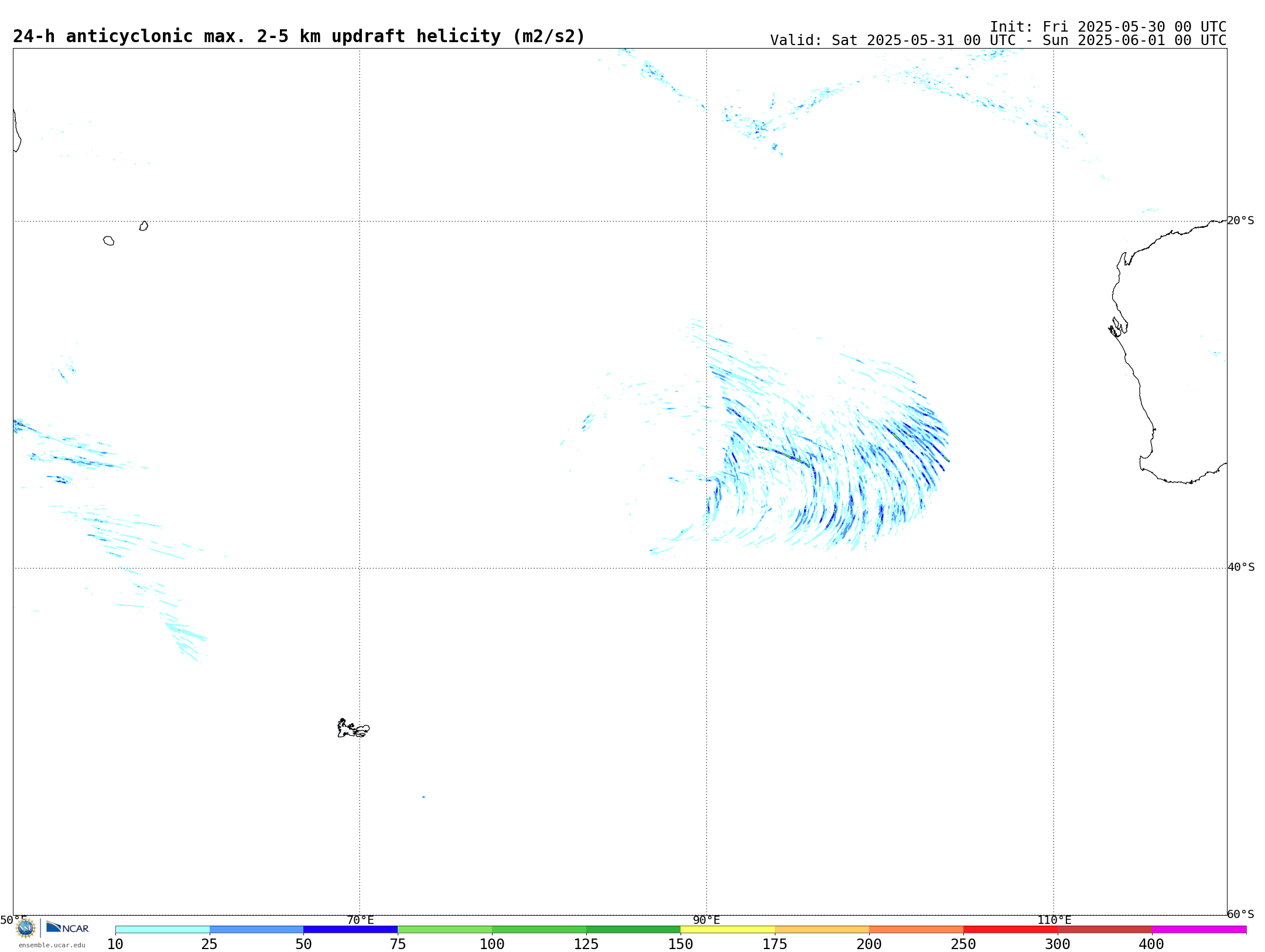Click the colorbar tick label 125
Viewport: 1265px width, 952px height.
click(586, 944)
